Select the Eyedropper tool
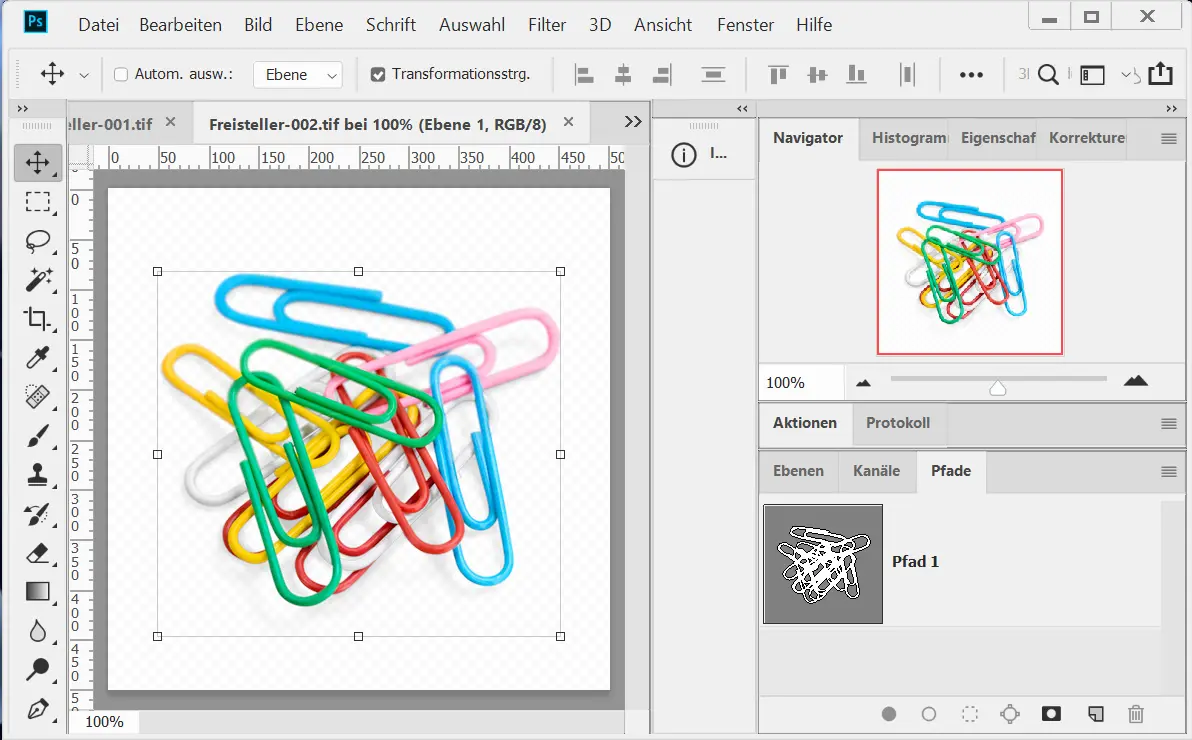The image size is (1192, 740). tap(38, 357)
